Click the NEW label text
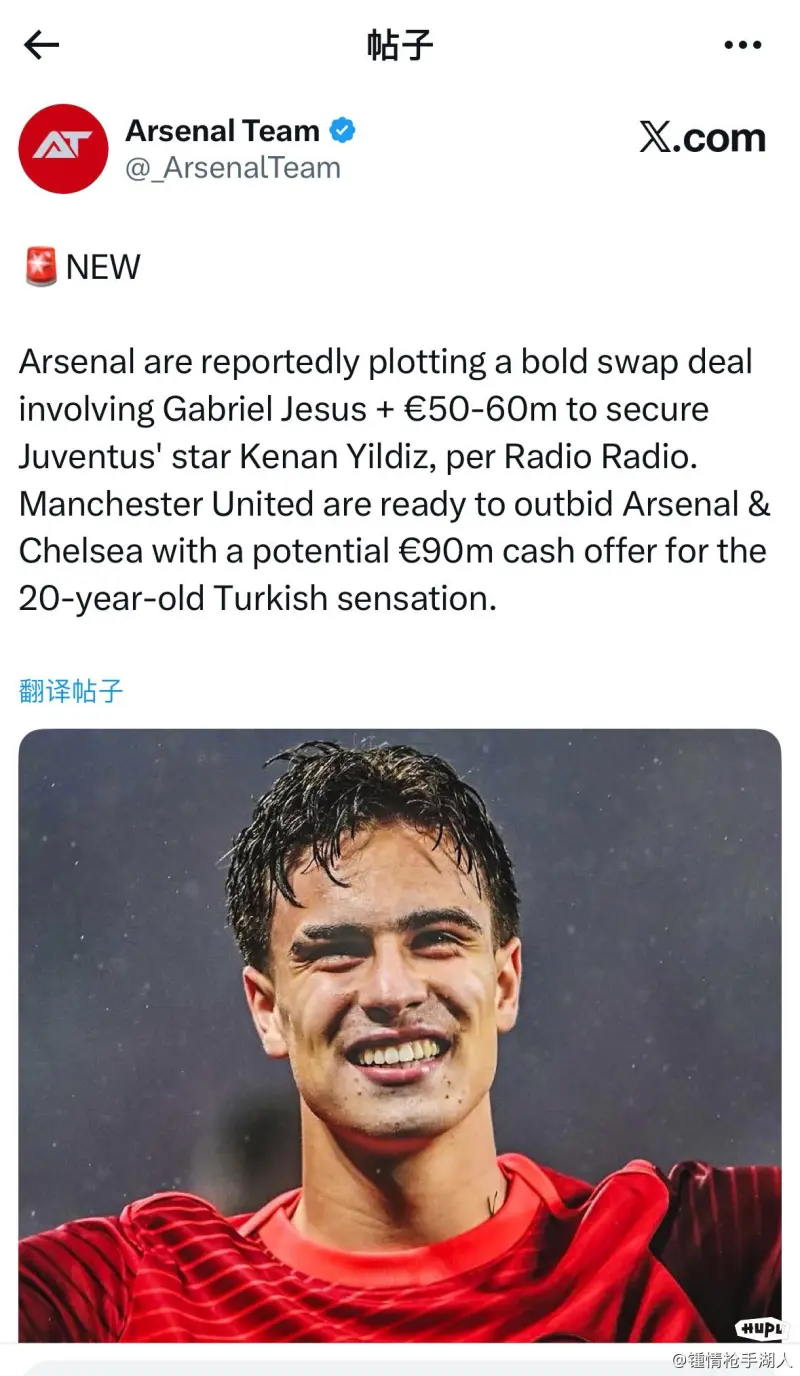 coord(103,267)
